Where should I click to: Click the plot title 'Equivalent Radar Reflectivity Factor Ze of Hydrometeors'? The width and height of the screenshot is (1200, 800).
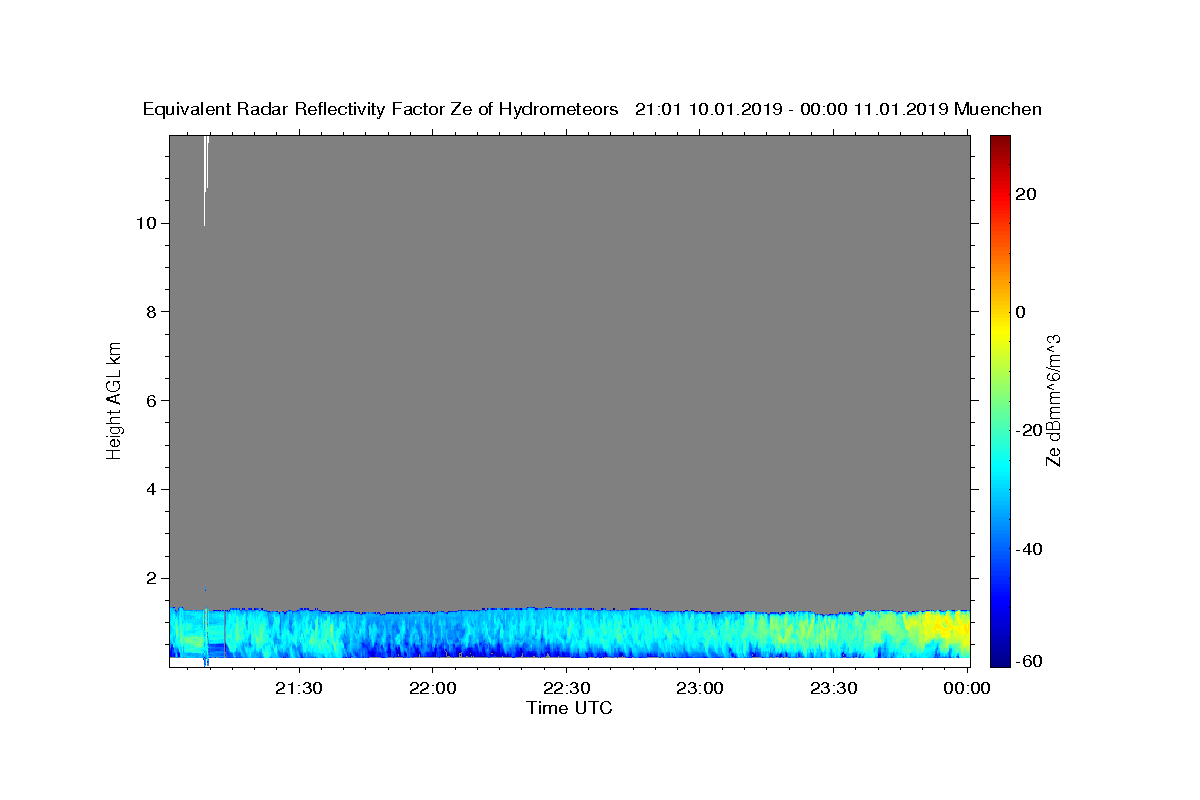pyautogui.click(x=381, y=109)
